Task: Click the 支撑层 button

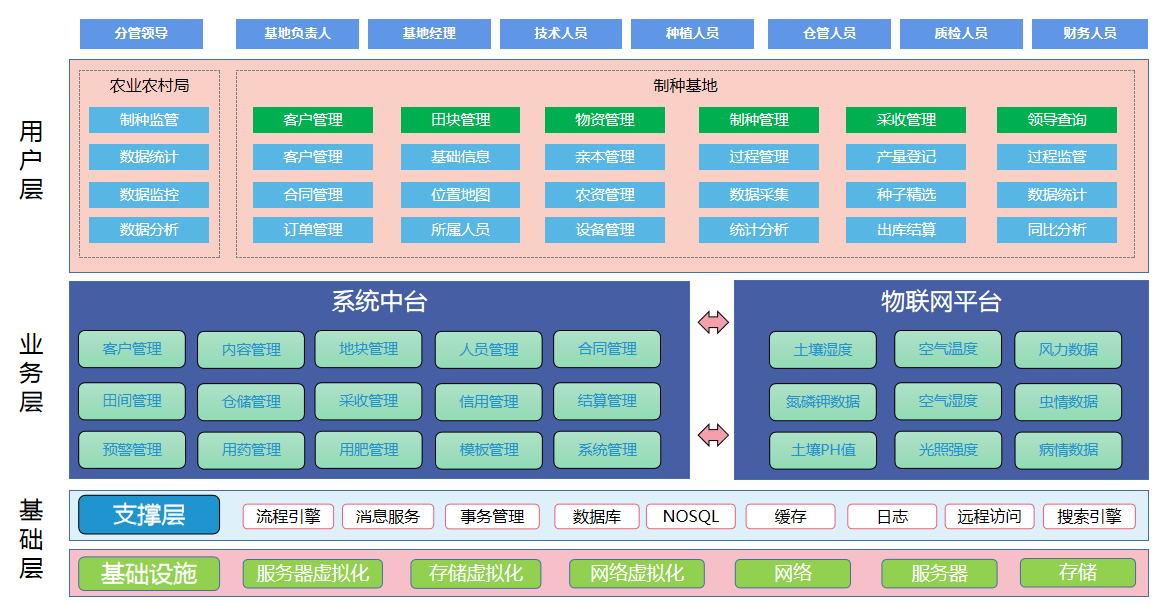Action: pos(149,514)
